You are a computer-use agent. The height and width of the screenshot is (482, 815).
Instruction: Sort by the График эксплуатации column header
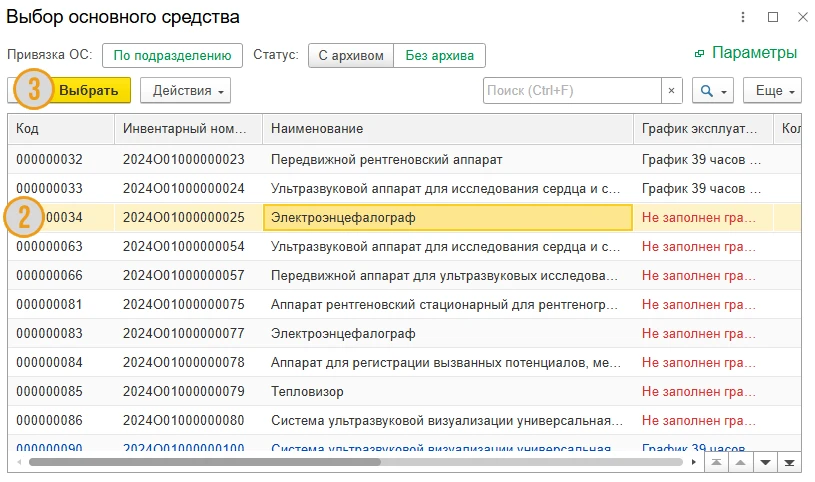703,128
